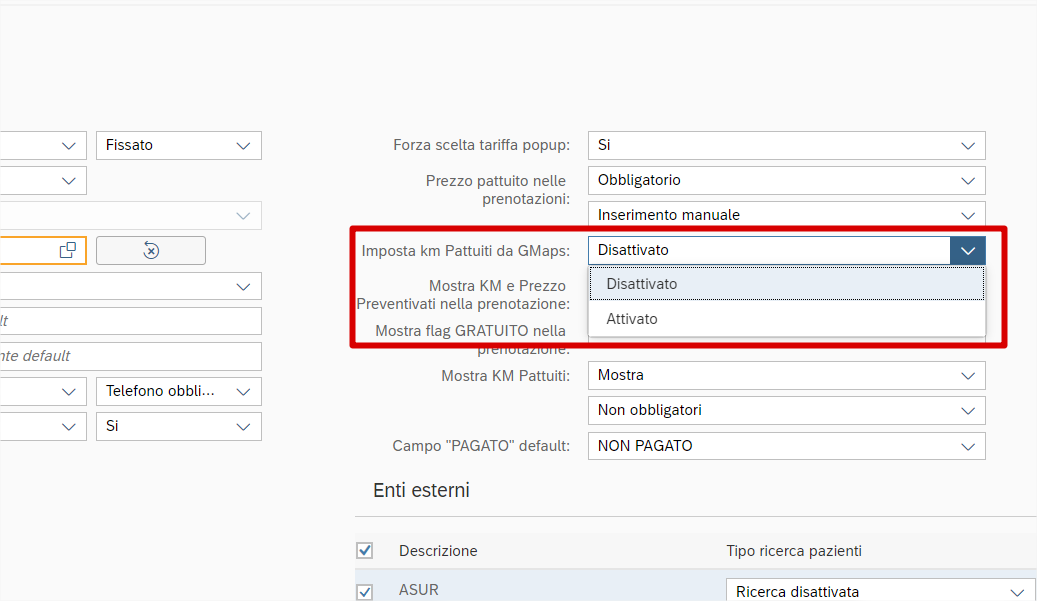Viewport: 1037px width, 601px height.
Task: Click the ASUR entry in Enti esterni table
Action: coord(418,590)
